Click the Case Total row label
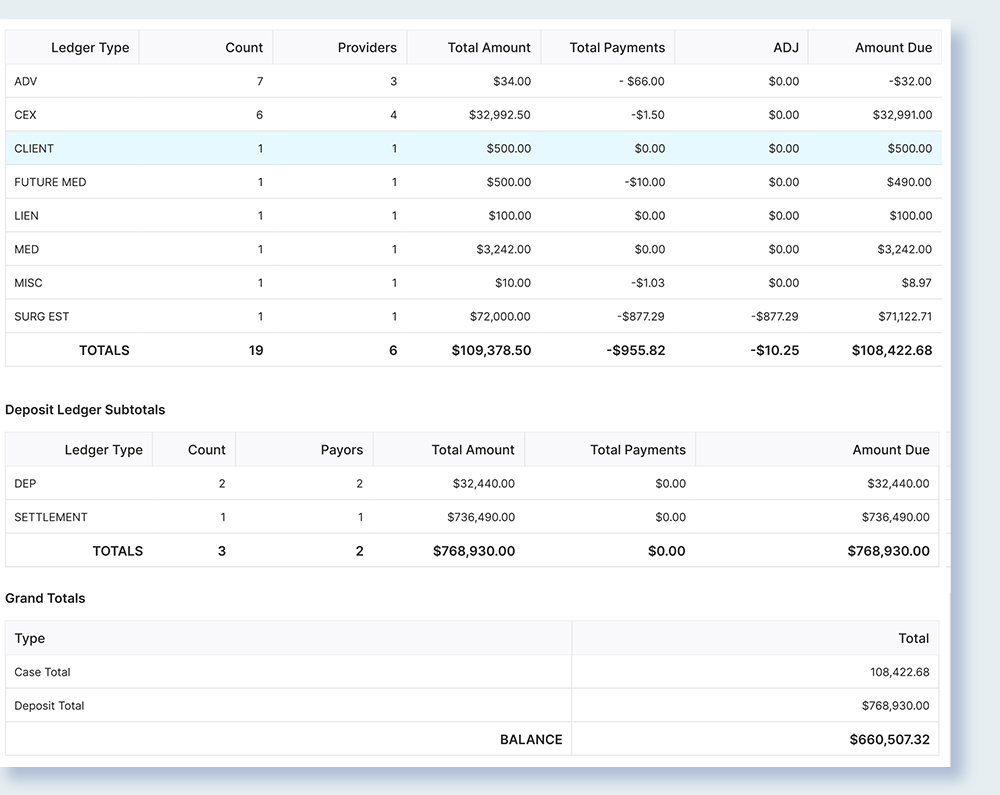 point(42,672)
